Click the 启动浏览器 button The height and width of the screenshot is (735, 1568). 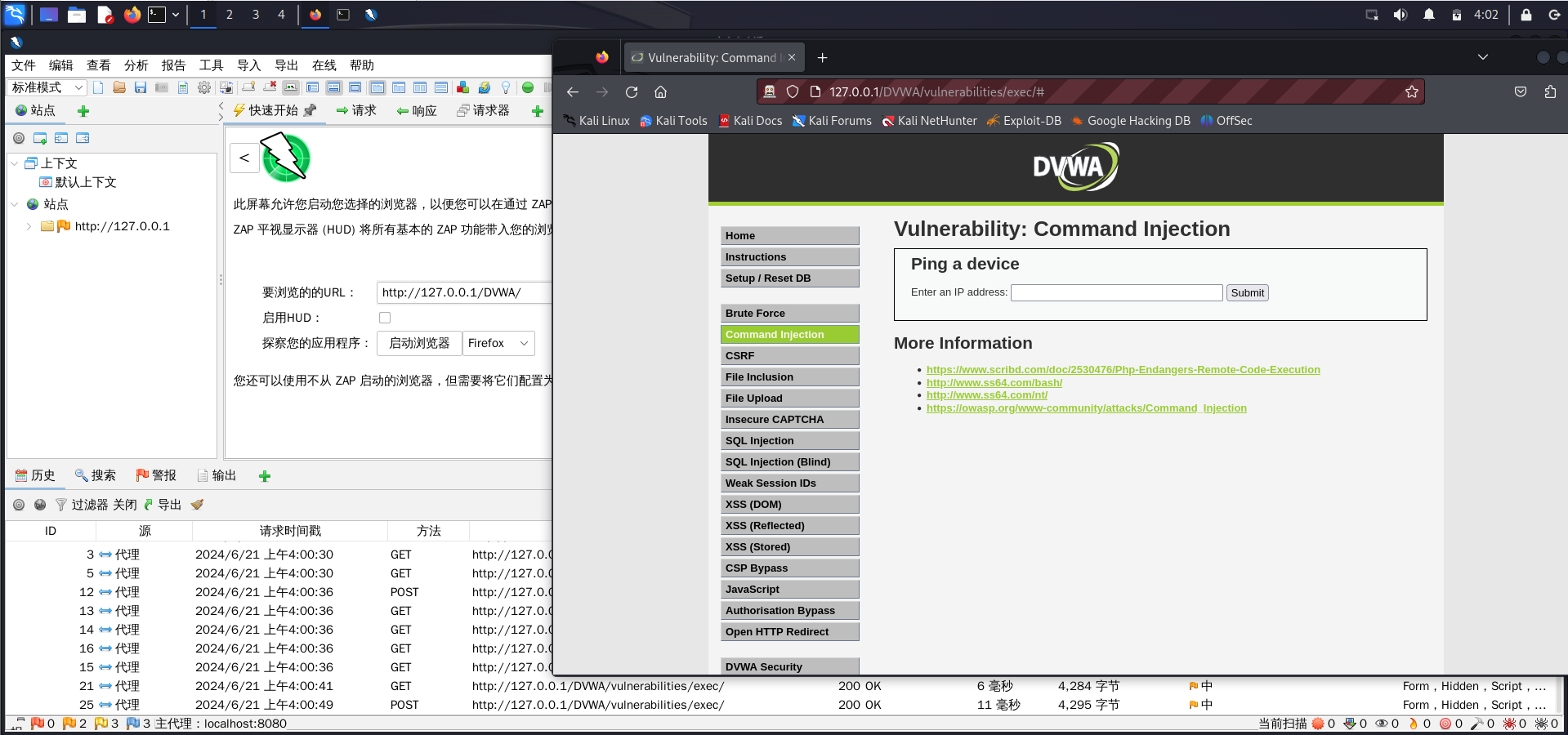419,343
